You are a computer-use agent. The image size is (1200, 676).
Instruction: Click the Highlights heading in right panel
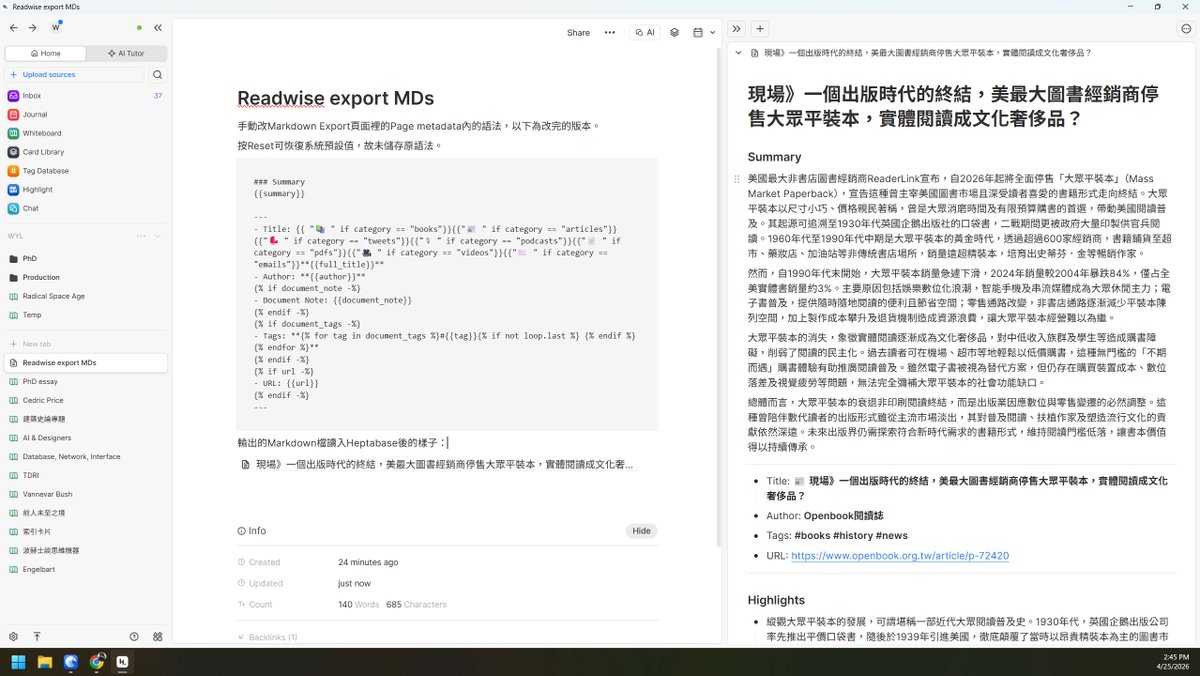(776, 600)
